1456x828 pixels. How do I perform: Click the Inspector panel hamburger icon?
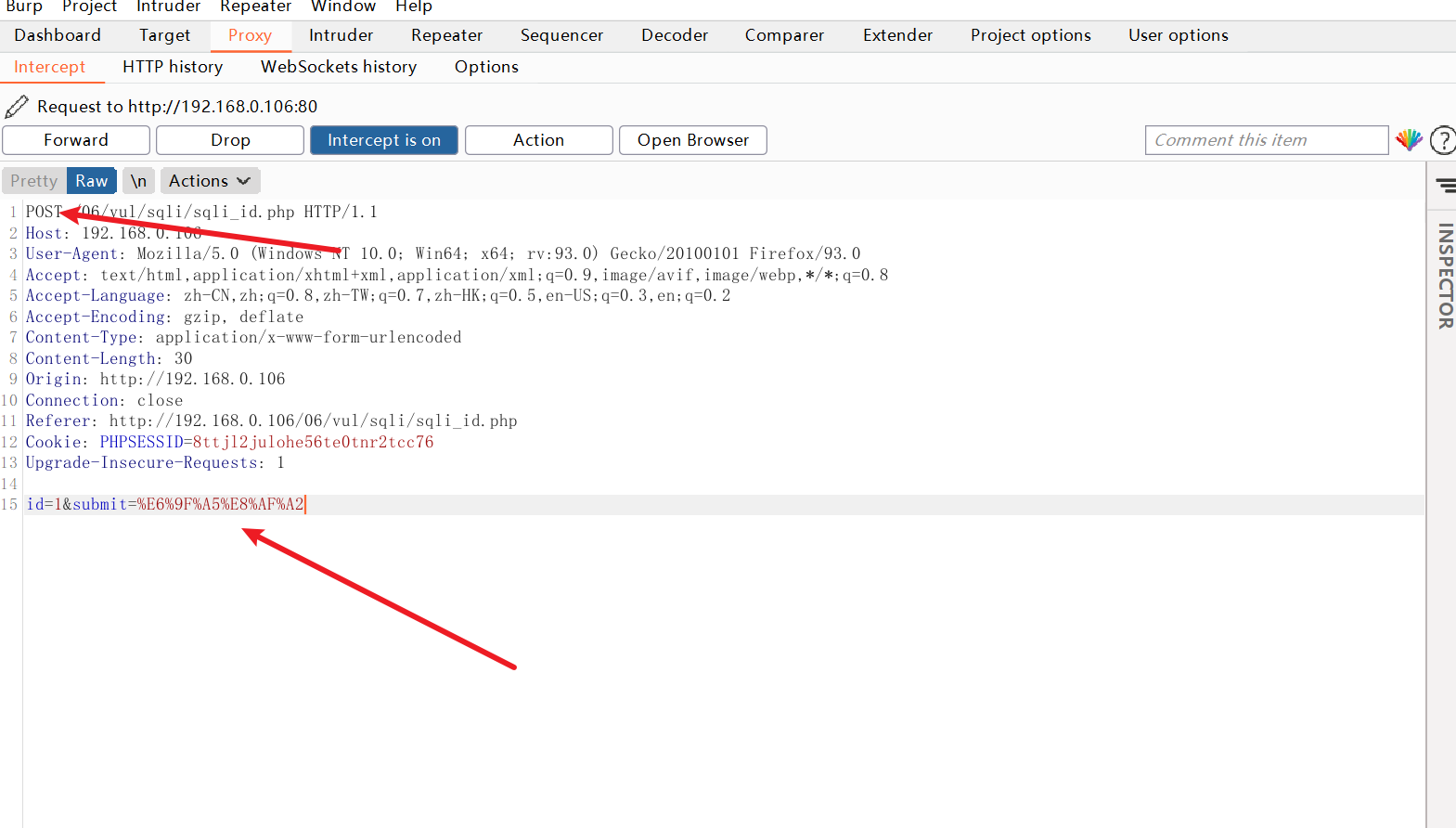(x=1446, y=186)
